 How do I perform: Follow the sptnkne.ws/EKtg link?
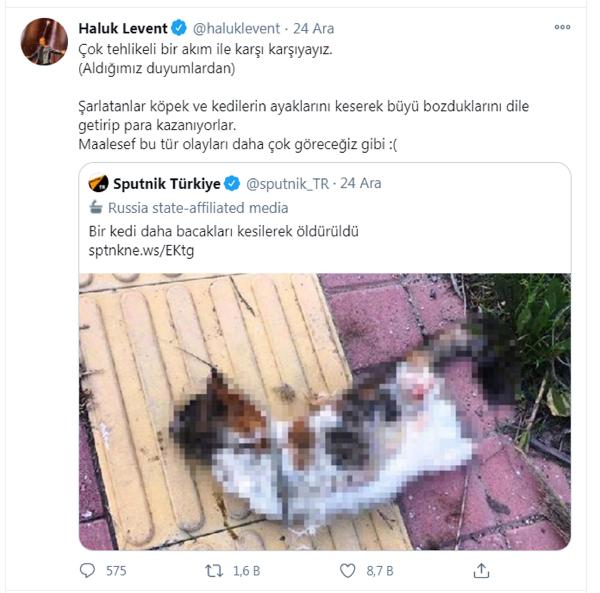point(141,251)
